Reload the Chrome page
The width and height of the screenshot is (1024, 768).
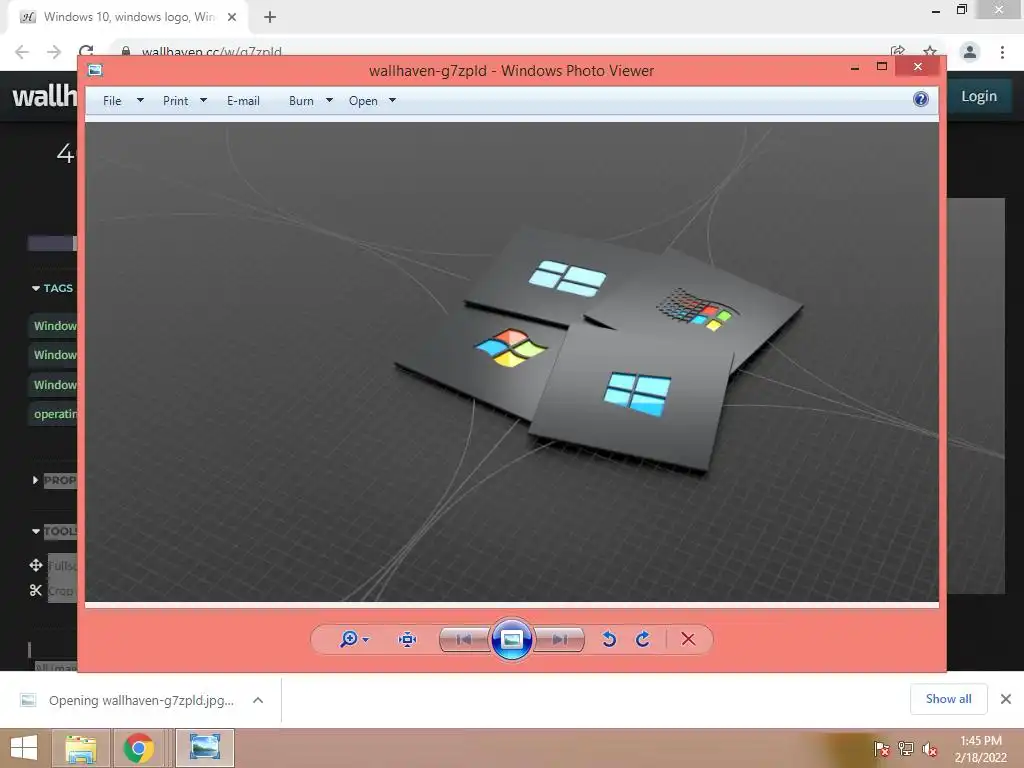(x=86, y=51)
